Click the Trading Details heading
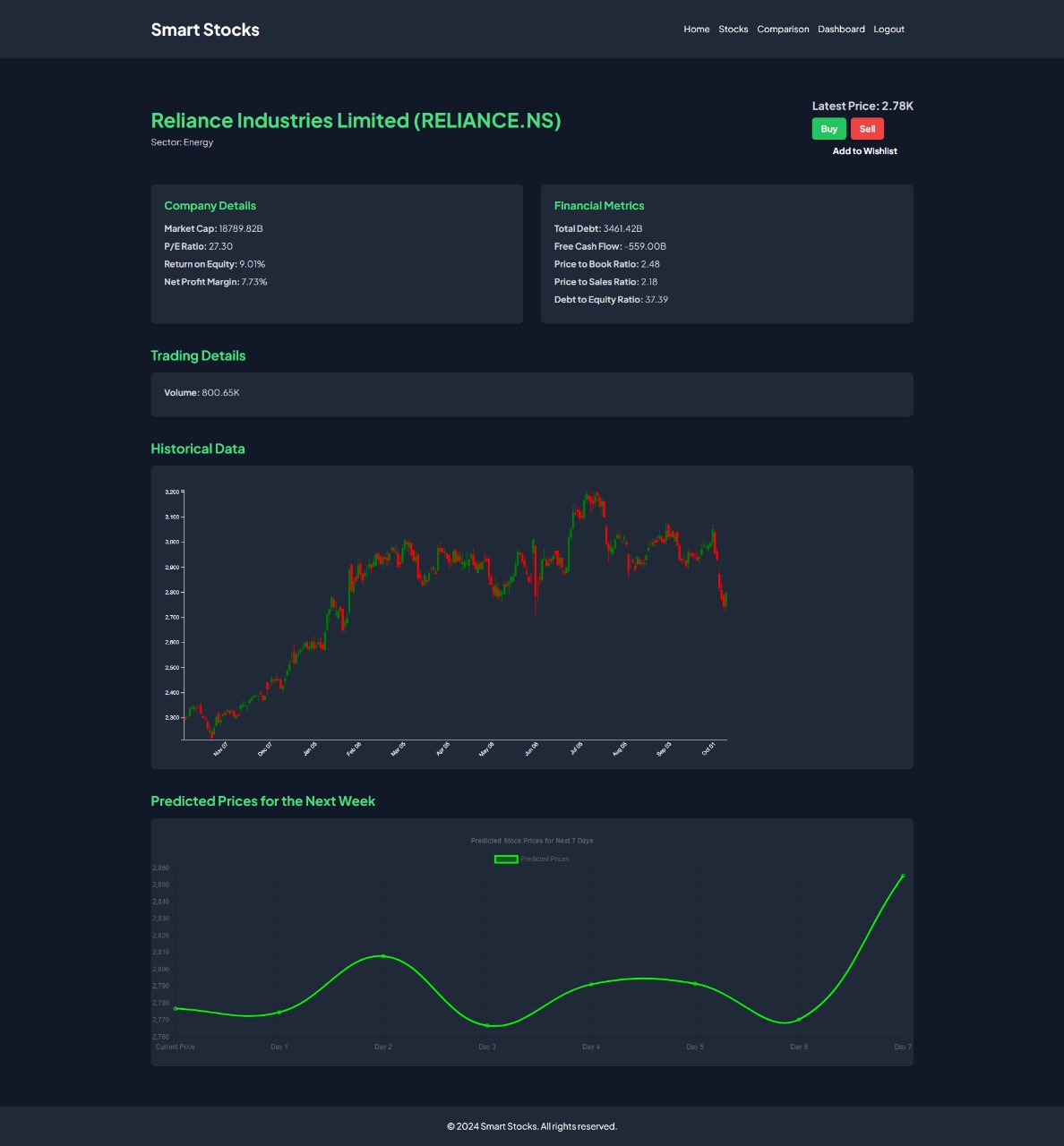The height and width of the screenshot is (1146, 1064). [198, 355]
